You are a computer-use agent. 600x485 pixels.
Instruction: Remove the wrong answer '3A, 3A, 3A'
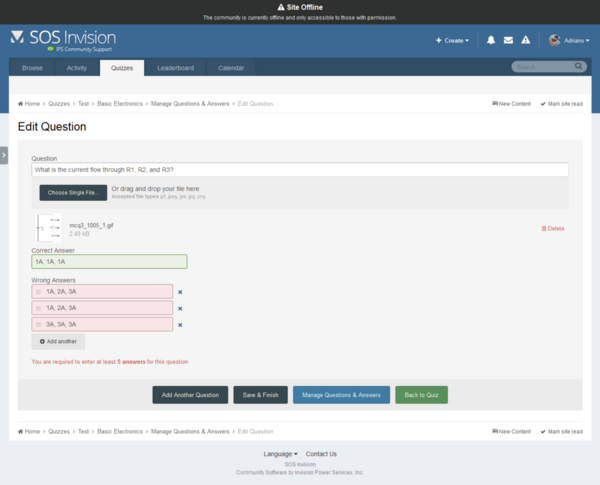(180, 325)
